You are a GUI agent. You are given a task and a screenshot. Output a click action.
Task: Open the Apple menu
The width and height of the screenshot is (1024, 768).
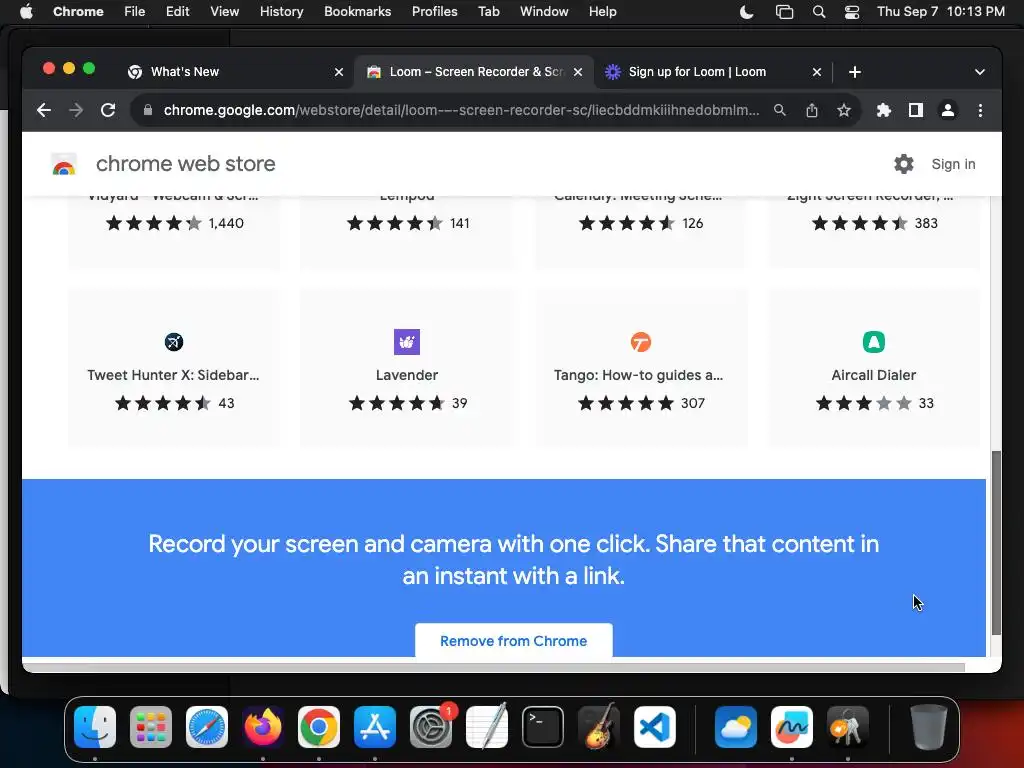[x=26, y=12]
